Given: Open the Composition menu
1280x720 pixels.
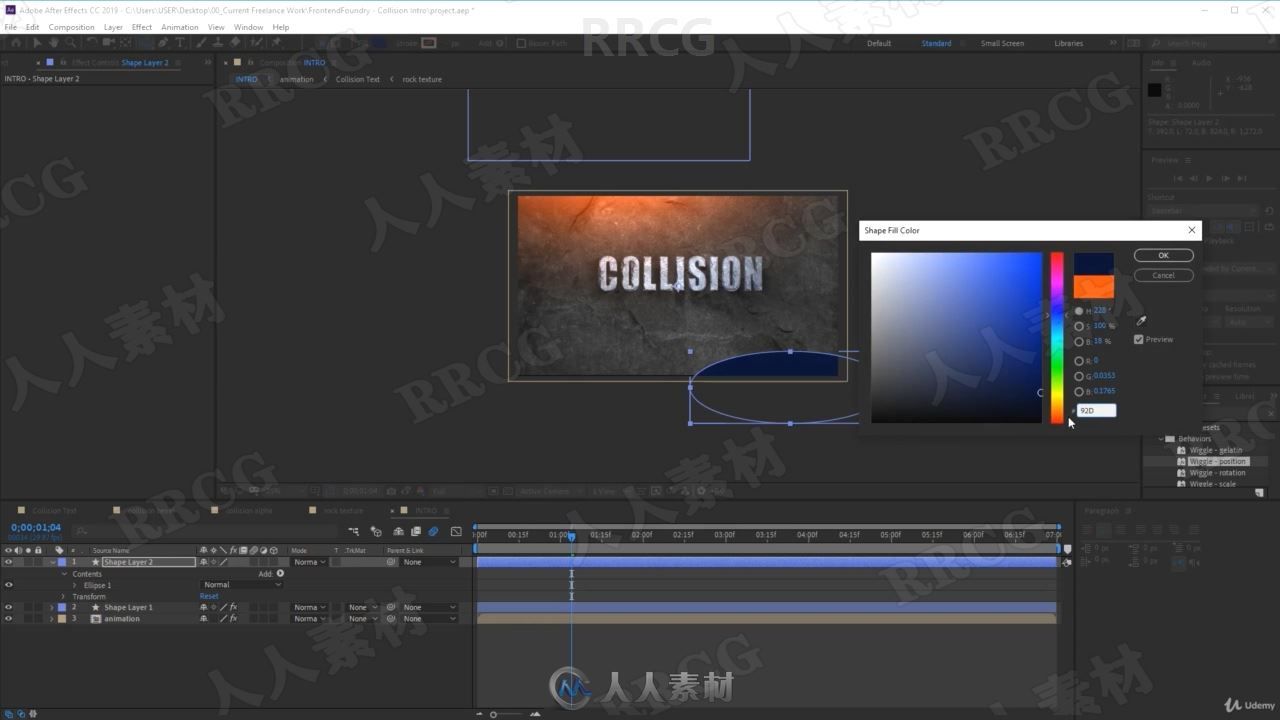Looking at the screenshot, I should click(x=71, y=27).
